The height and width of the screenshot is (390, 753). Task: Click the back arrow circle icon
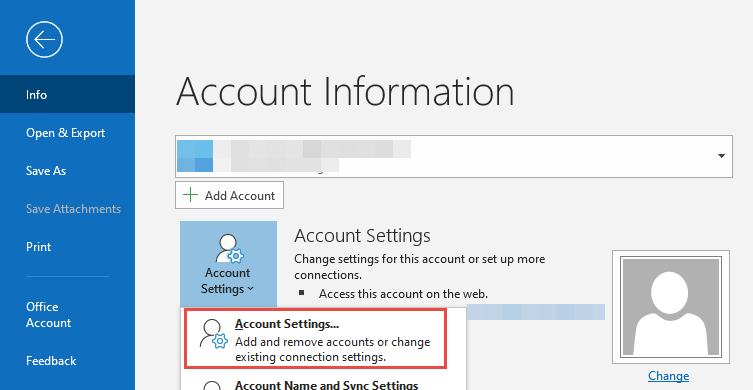pos(44,39)
